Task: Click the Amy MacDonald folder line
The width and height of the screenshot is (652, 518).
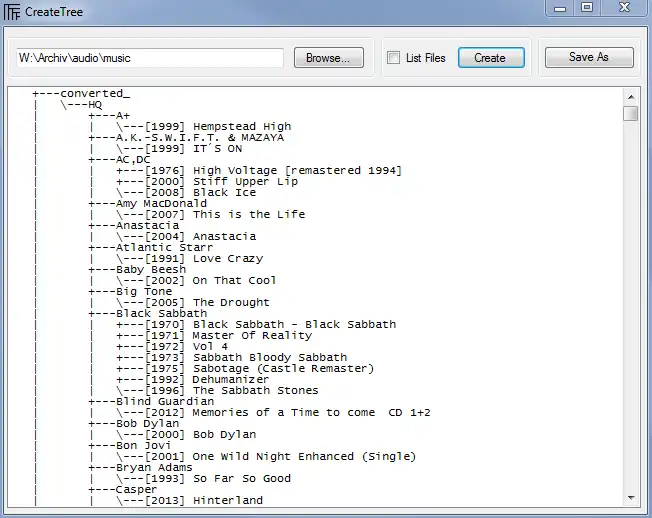Action: (x=148, y=204)
